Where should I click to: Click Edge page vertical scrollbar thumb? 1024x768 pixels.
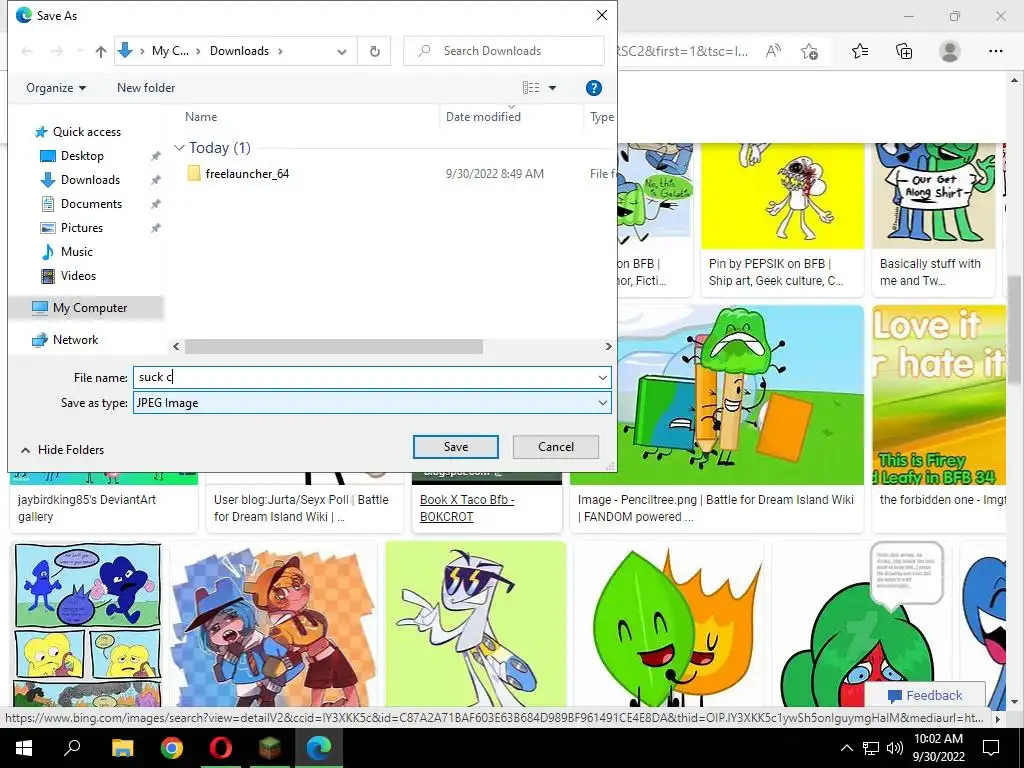click(x=1014, y=330)
